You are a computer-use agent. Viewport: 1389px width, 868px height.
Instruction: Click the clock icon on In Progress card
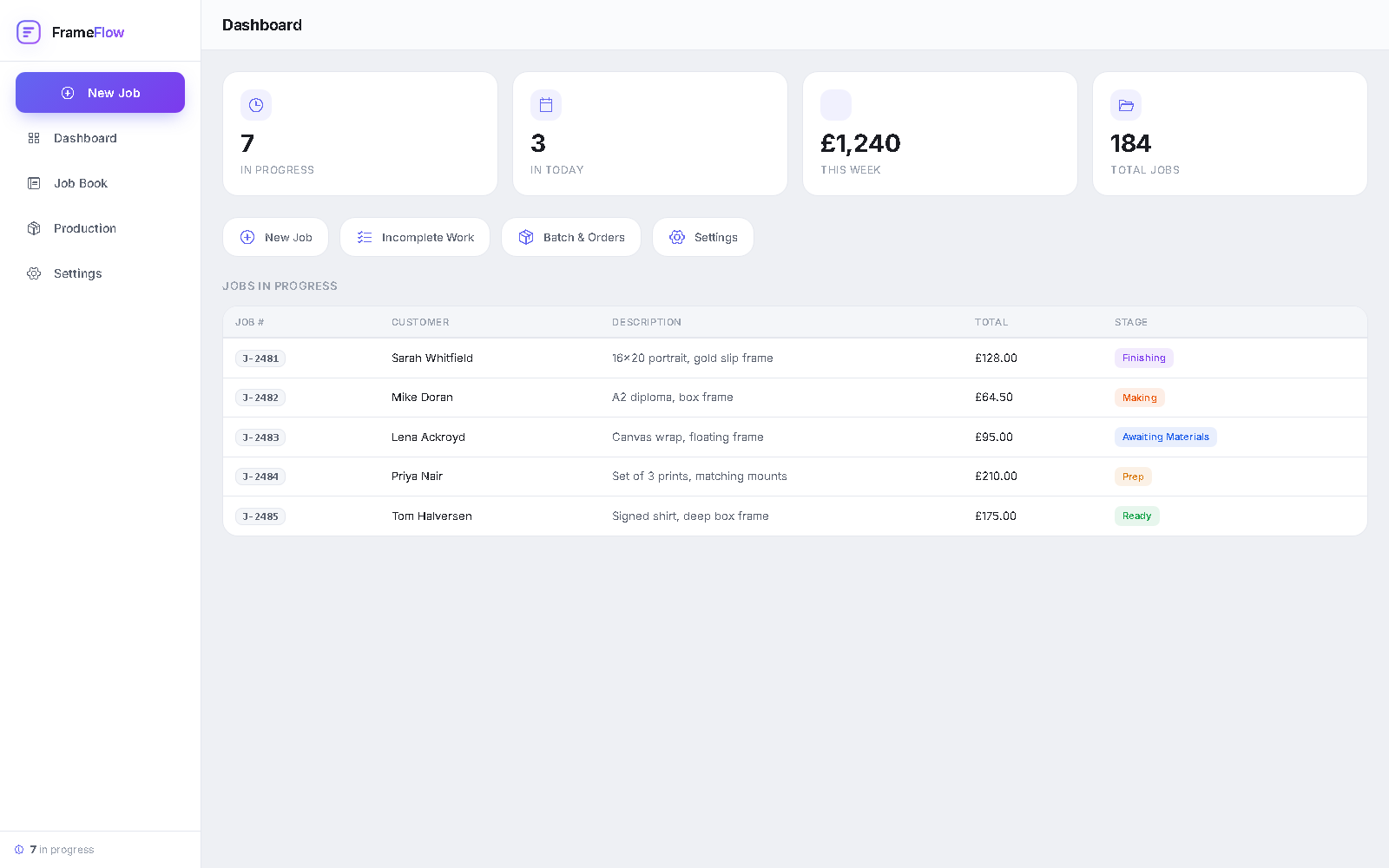click(x=256, y=105)
